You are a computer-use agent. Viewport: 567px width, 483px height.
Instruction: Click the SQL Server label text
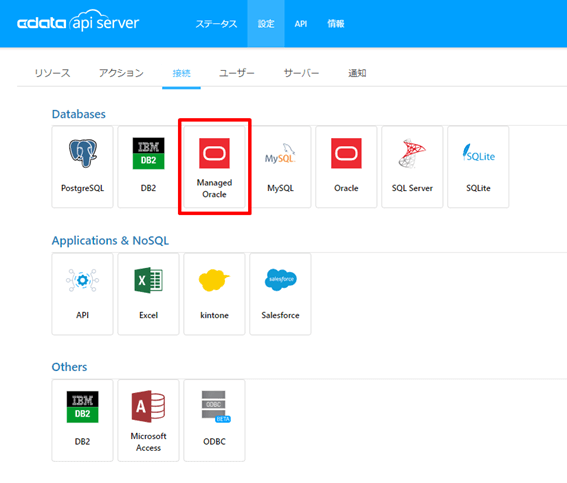click(x=412, y=188)
